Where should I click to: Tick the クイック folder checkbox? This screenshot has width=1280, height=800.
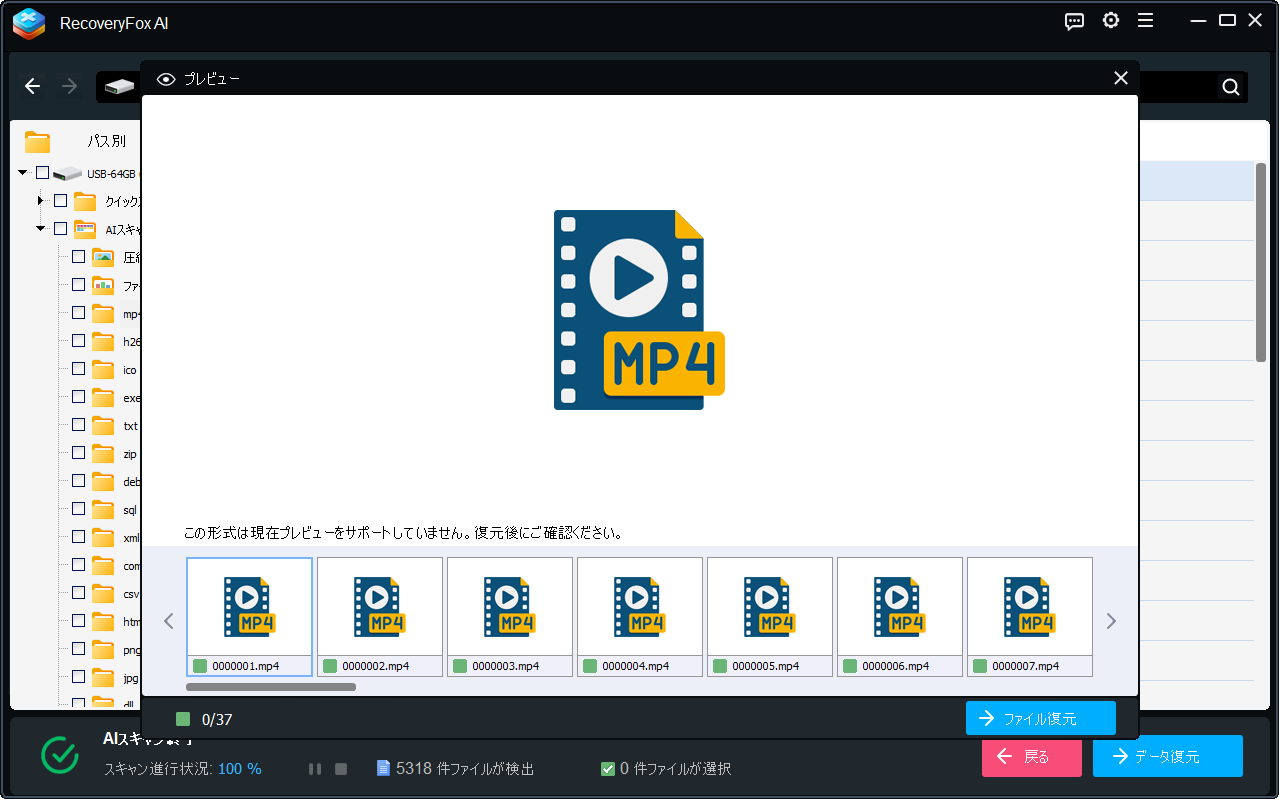tap(60, 201)
